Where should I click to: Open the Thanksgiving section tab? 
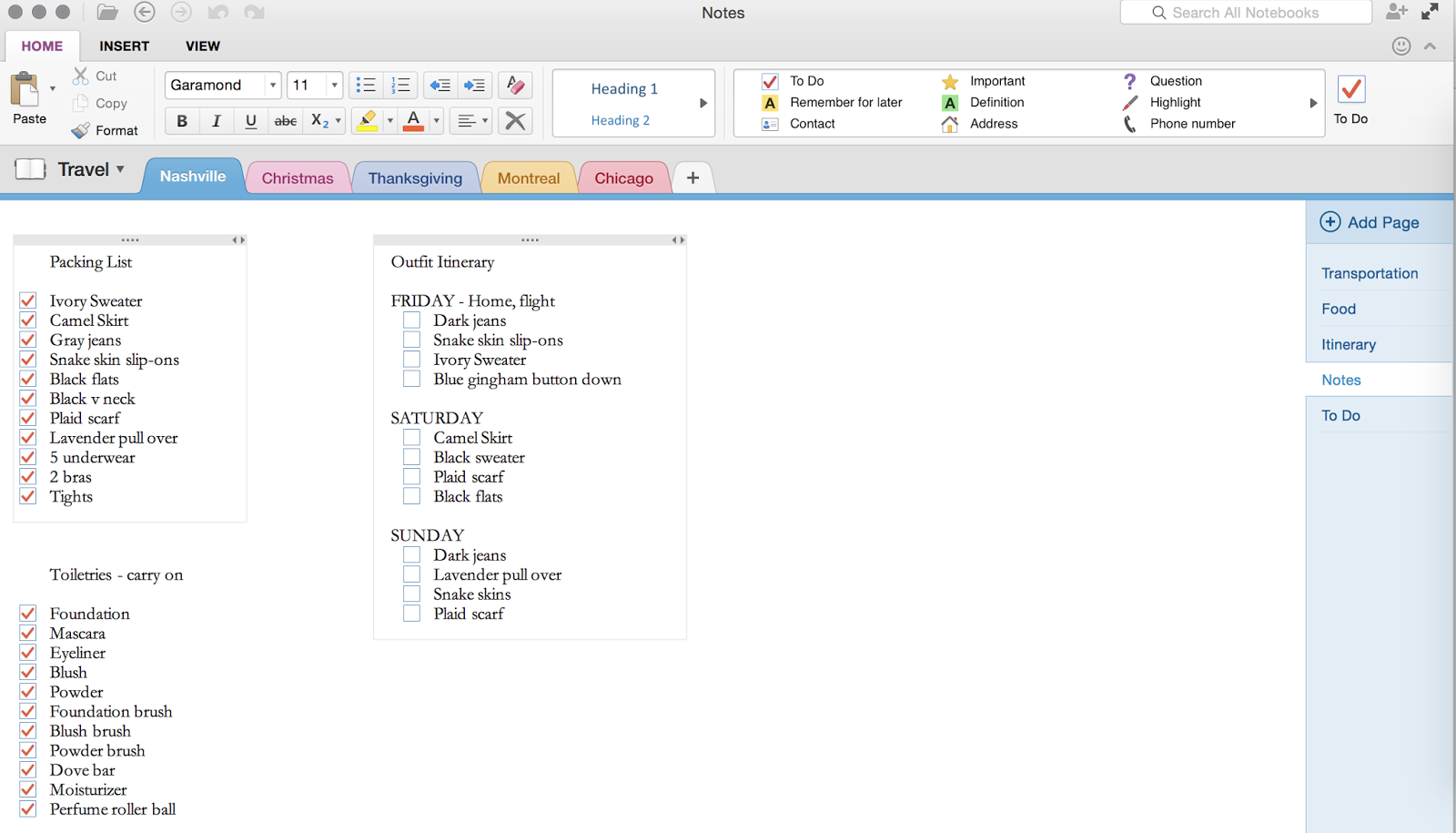(415, 178)
